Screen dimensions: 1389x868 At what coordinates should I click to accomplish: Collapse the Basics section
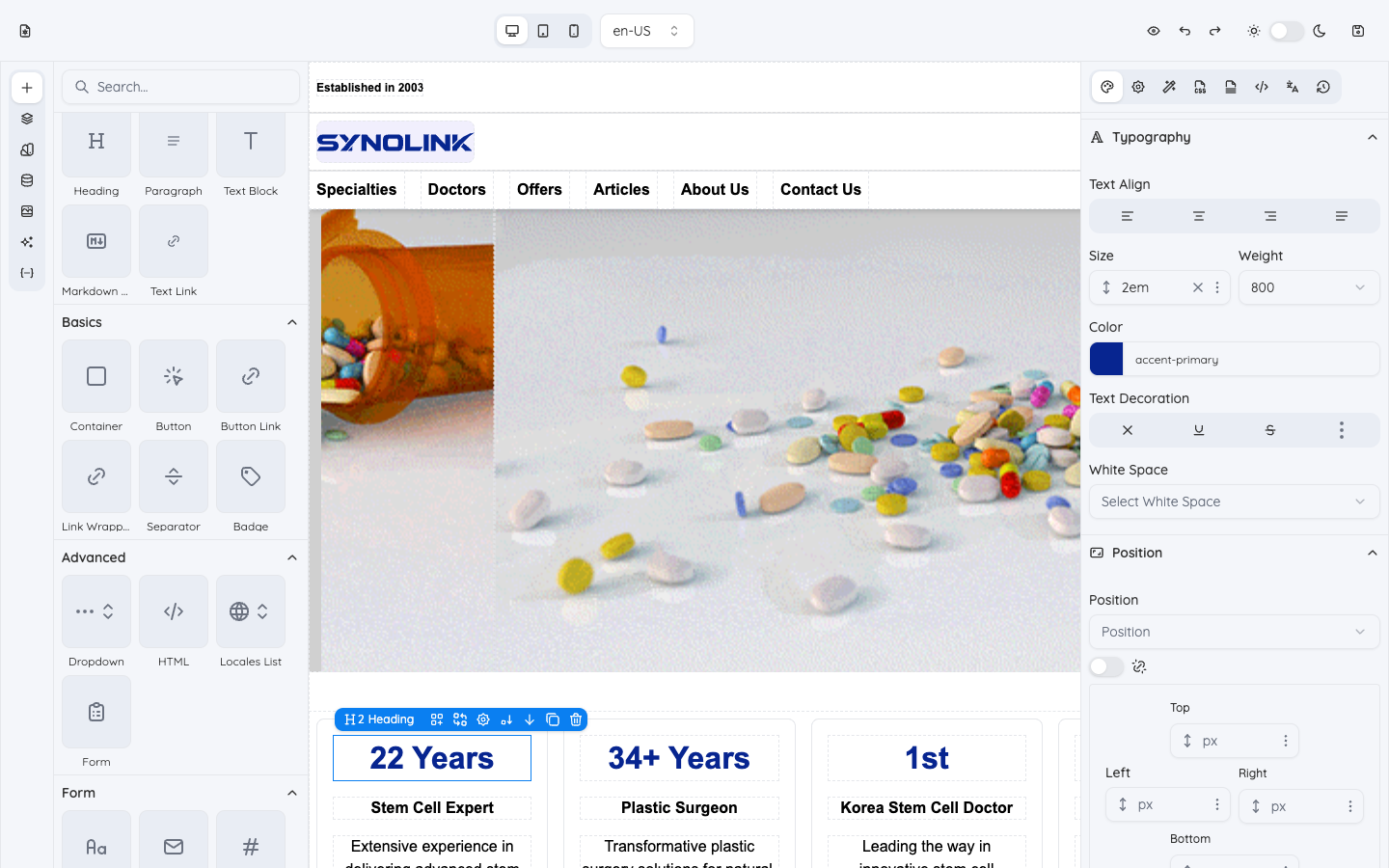pyautogui.click(x=292, y=322)
